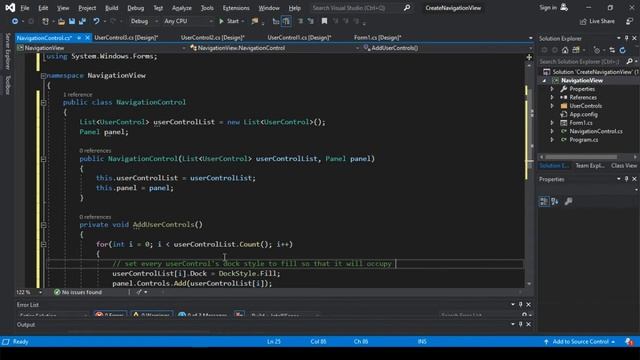Expand the Form1.cs node

click(x=552, y=123)
